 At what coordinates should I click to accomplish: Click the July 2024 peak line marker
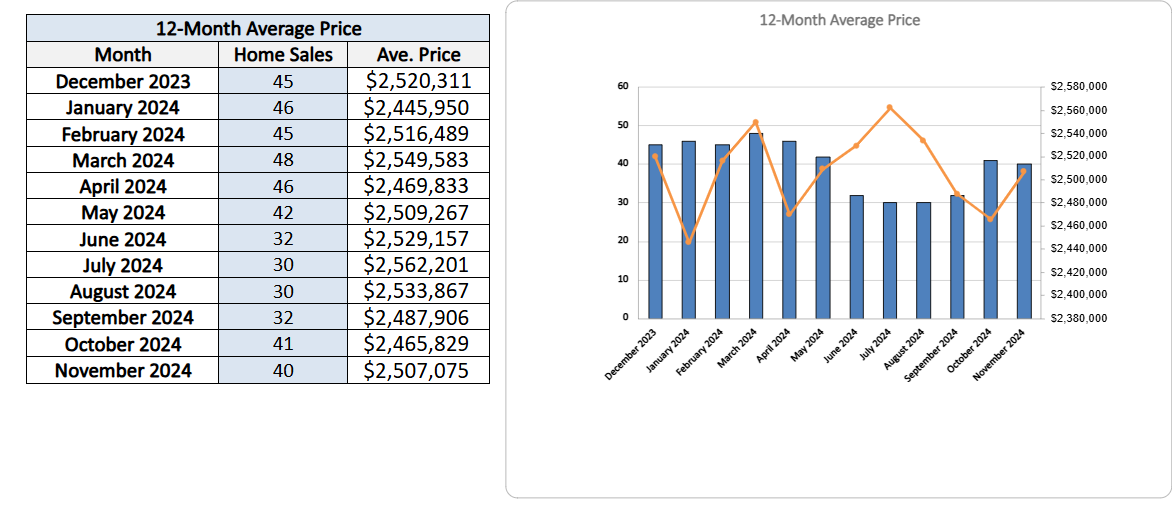click(890, 107)
